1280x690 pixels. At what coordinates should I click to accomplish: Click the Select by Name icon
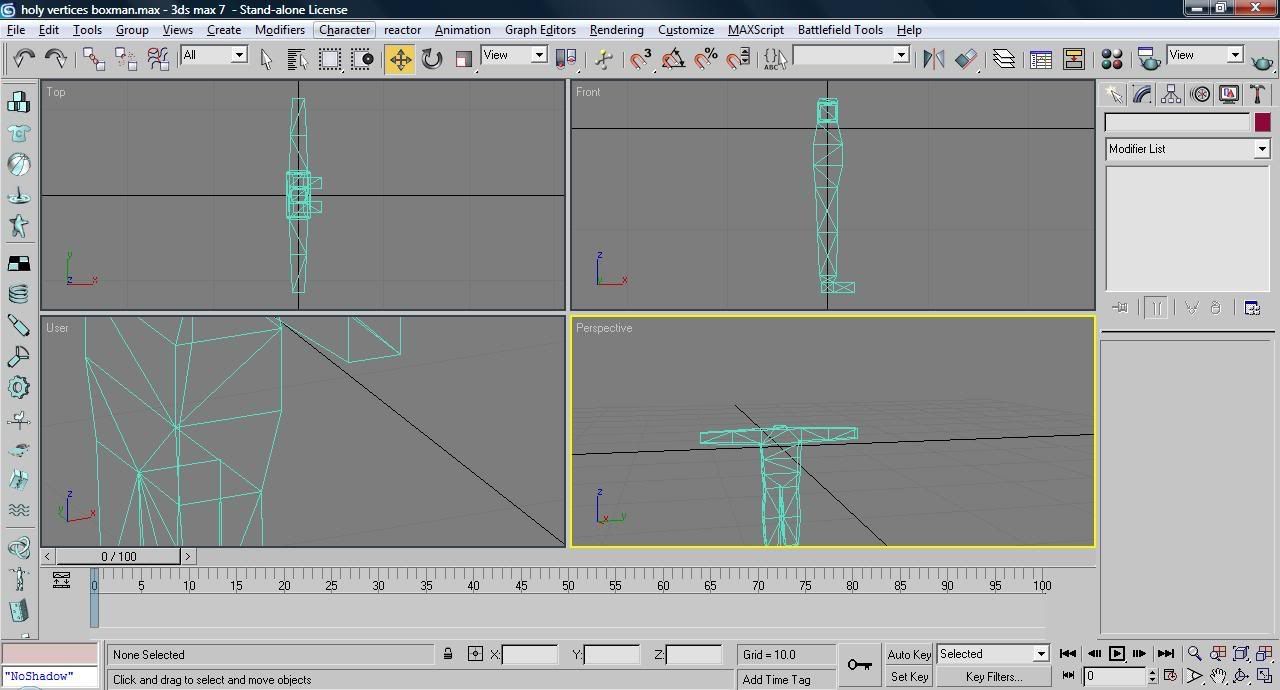297,59
